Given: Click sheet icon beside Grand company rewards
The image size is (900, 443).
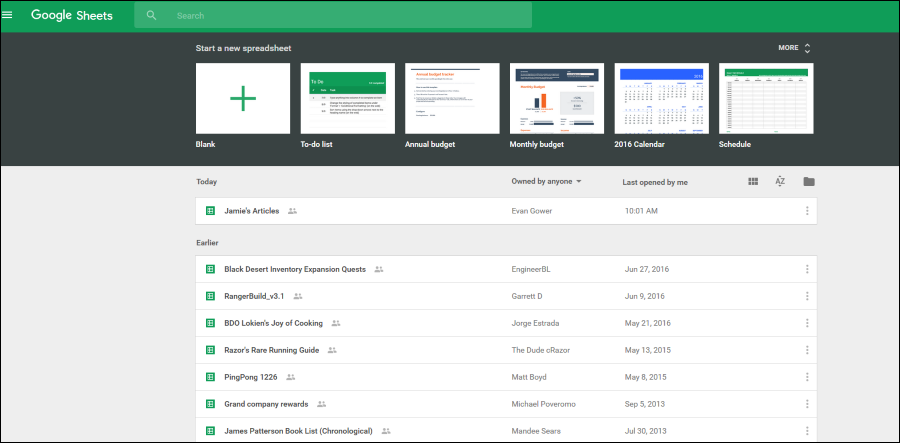Looking at the screenshot, I should (210, 404).
